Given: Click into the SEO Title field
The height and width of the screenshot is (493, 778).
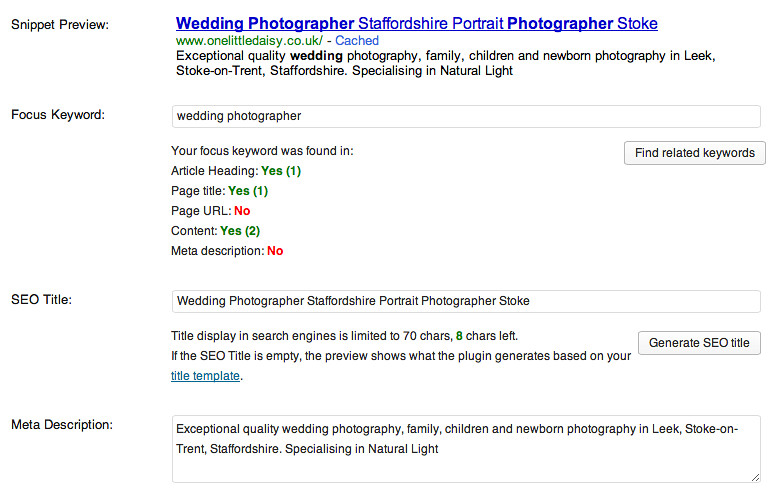Looking at the screenshot, I should coord(466,300).
